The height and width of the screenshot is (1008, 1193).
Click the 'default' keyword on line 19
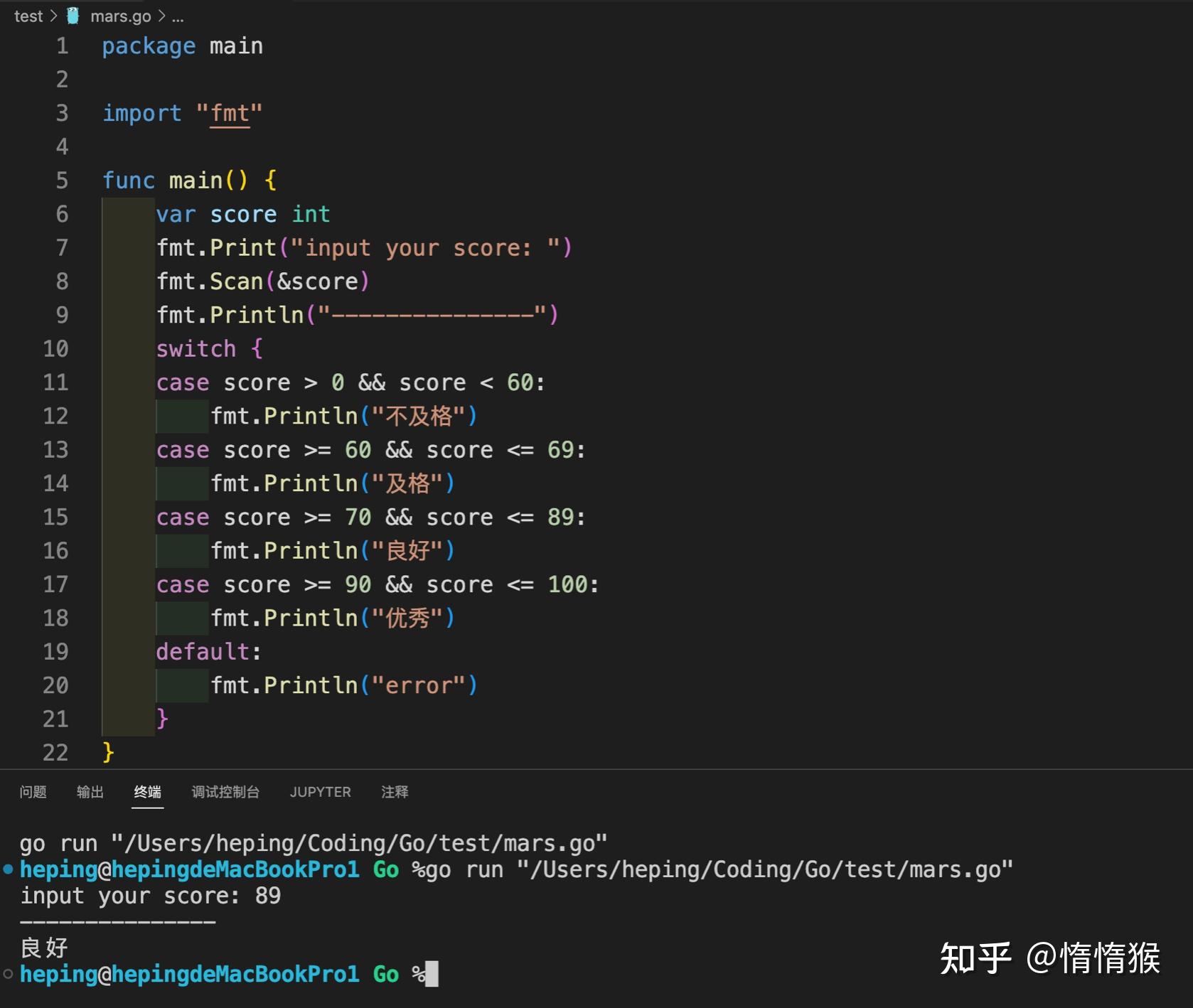click(x=203, y=652)
